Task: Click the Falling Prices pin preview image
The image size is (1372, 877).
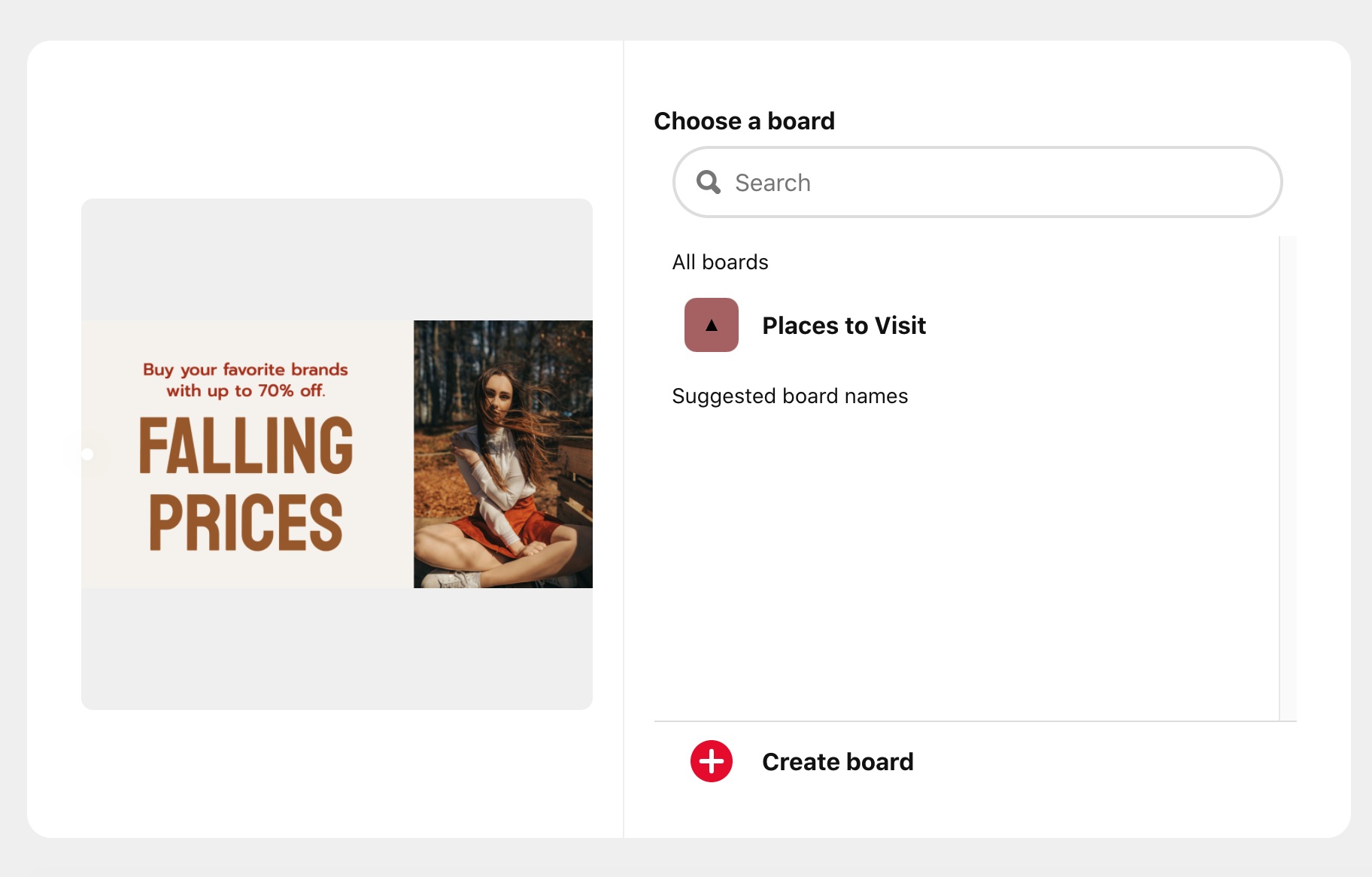Action: pos(336,454)
